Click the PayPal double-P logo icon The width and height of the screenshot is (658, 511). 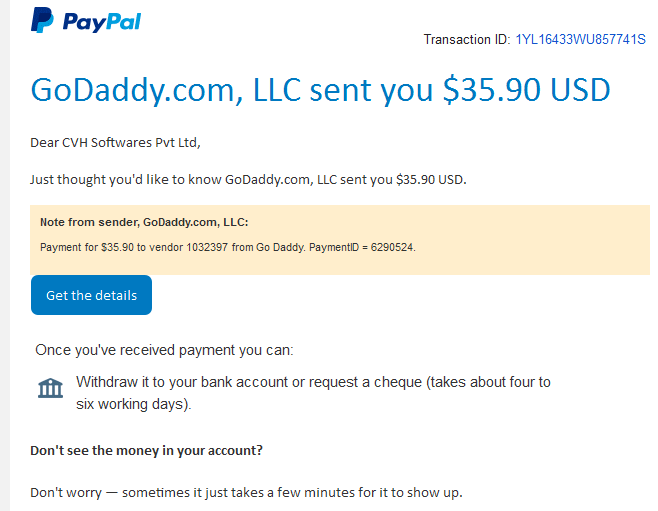42,20
